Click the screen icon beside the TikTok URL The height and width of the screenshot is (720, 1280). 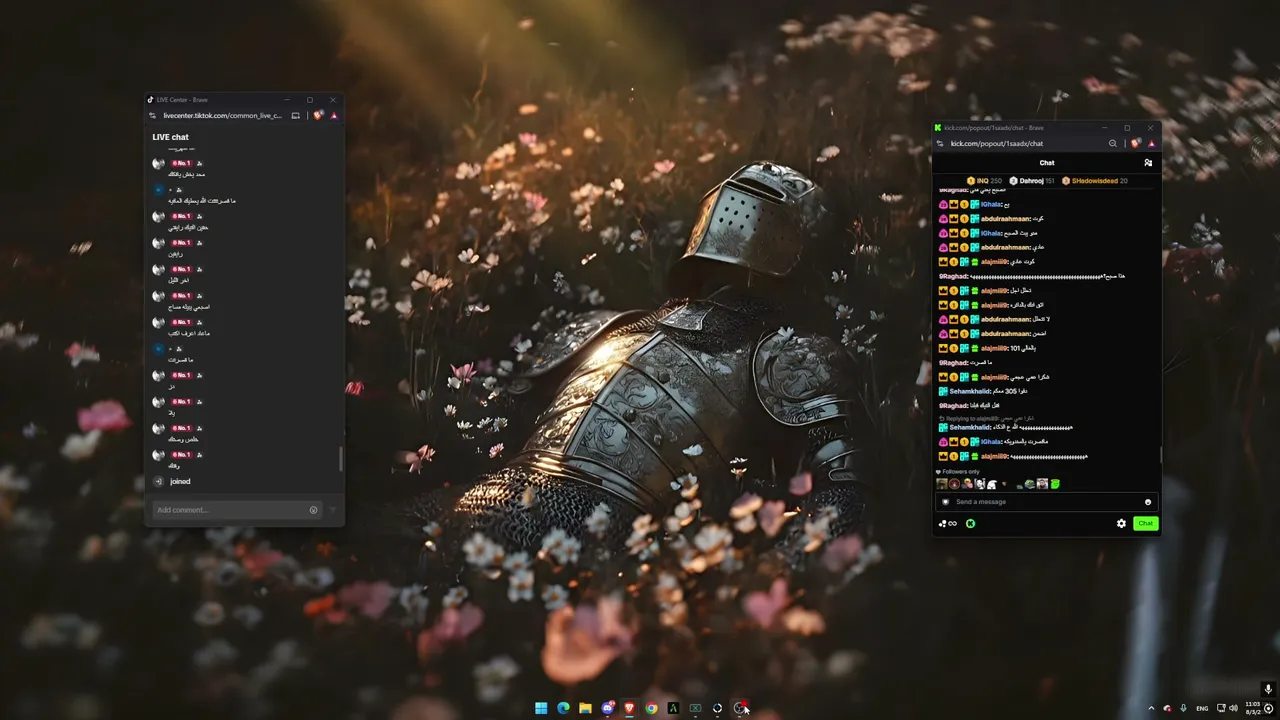(x=295, y=116)
